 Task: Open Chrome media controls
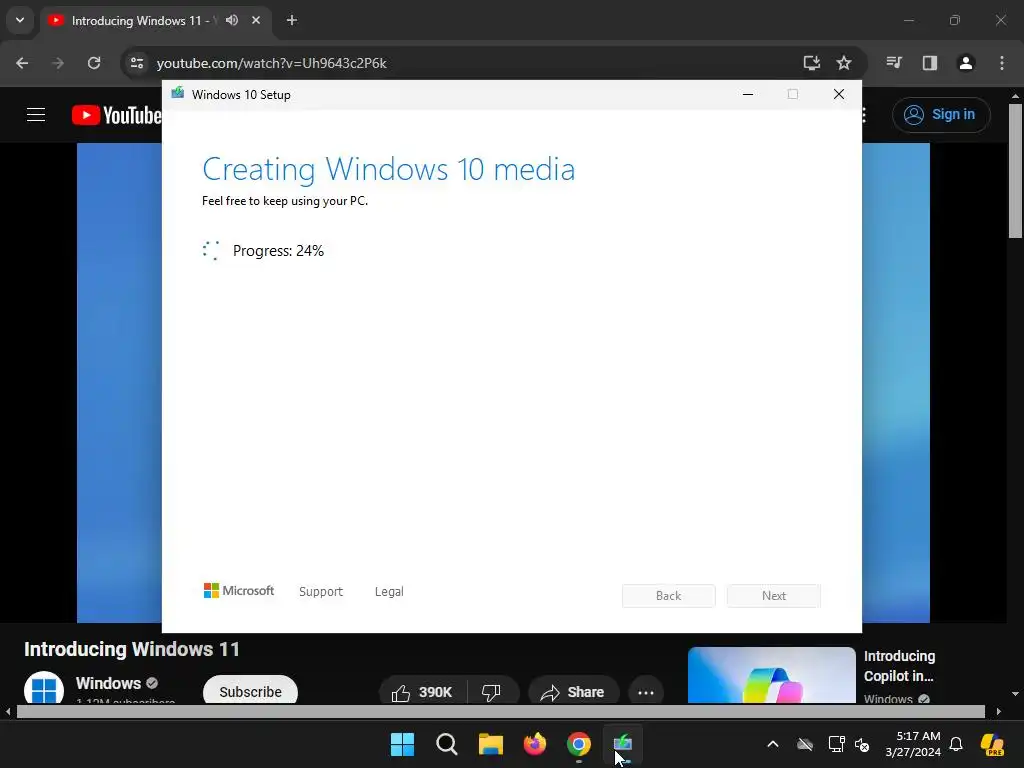tap(894, 63)
